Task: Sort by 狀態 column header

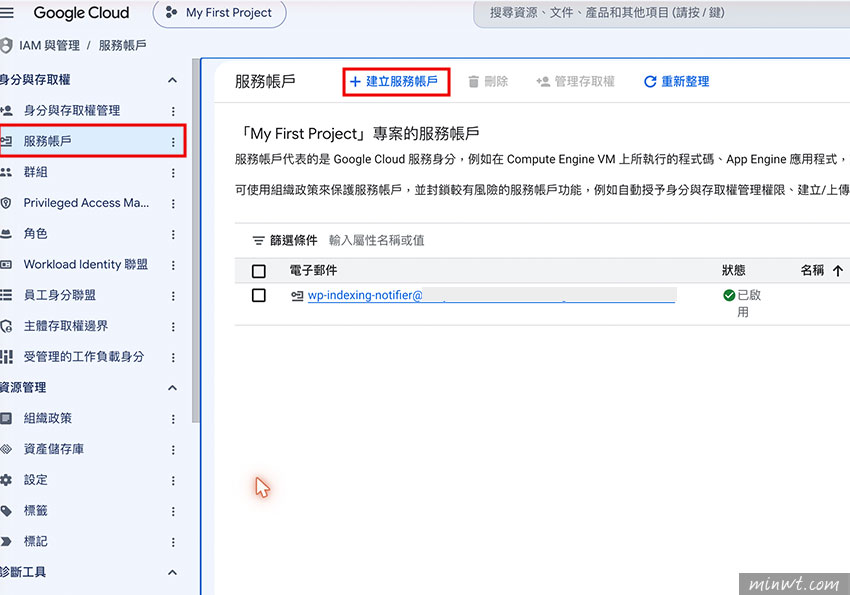Action: [x=733, y=270]
